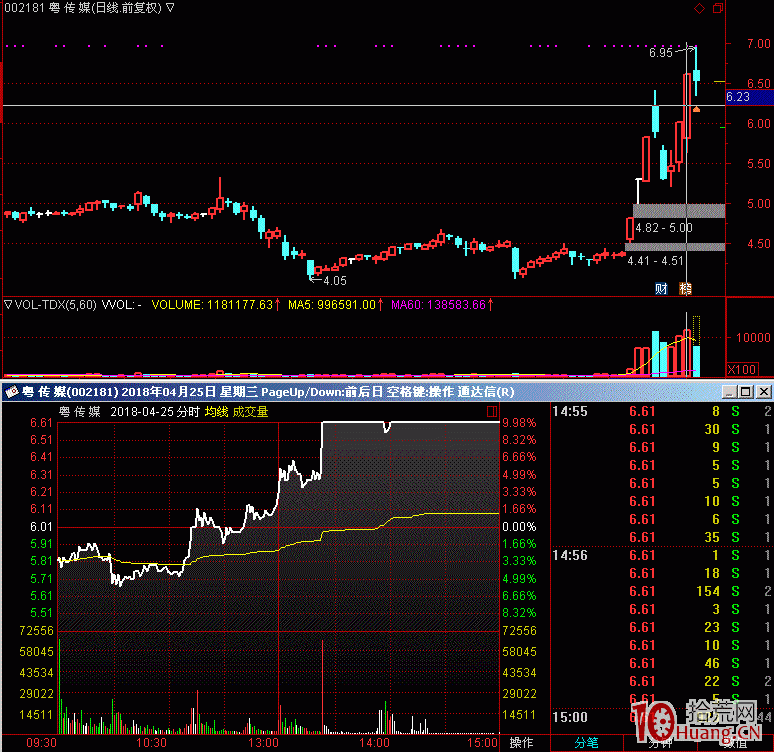Expand the VOL-TDX indicator menu triangle

8,305
